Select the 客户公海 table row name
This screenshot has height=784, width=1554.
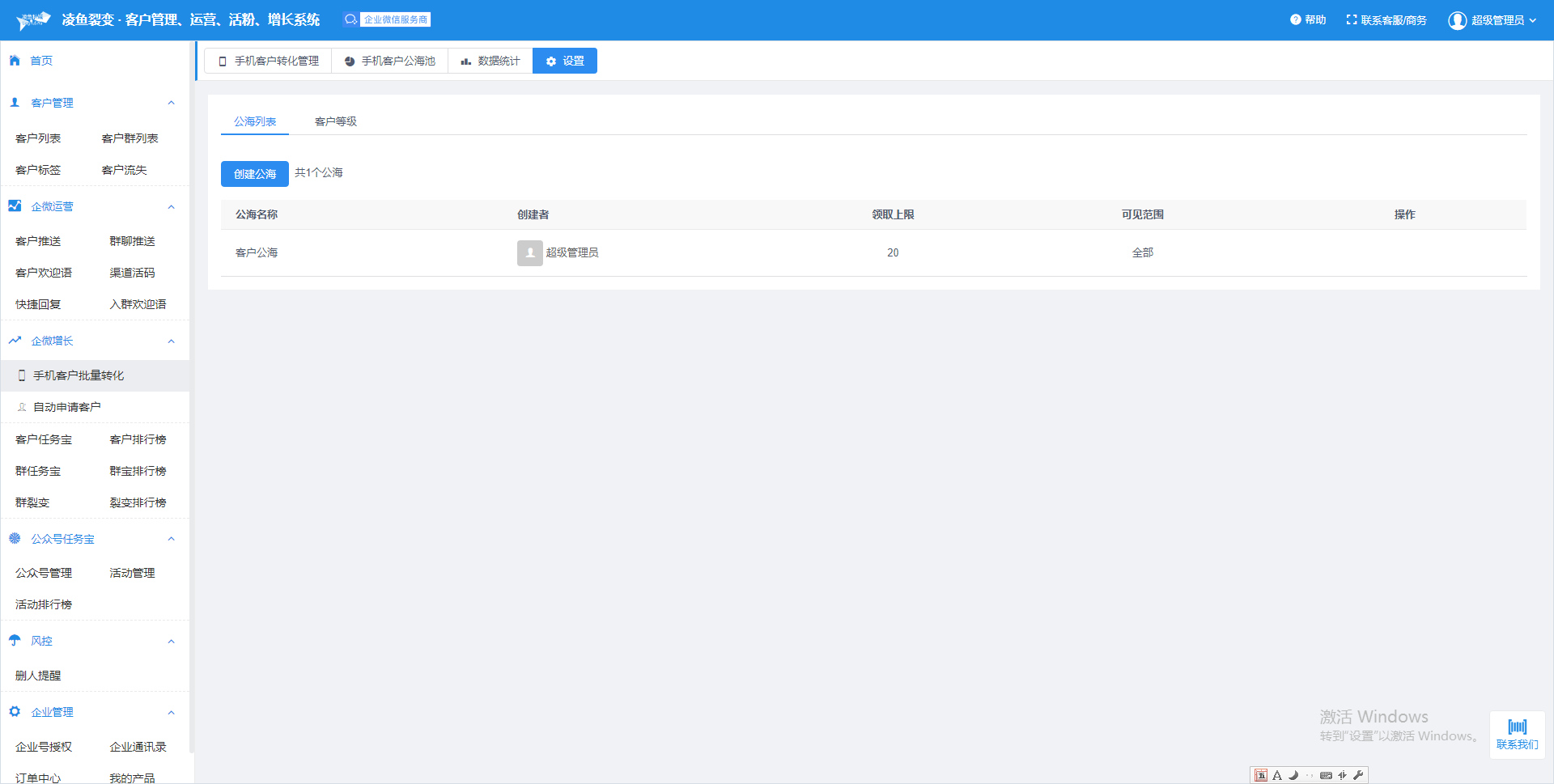(x=257, y=252)
